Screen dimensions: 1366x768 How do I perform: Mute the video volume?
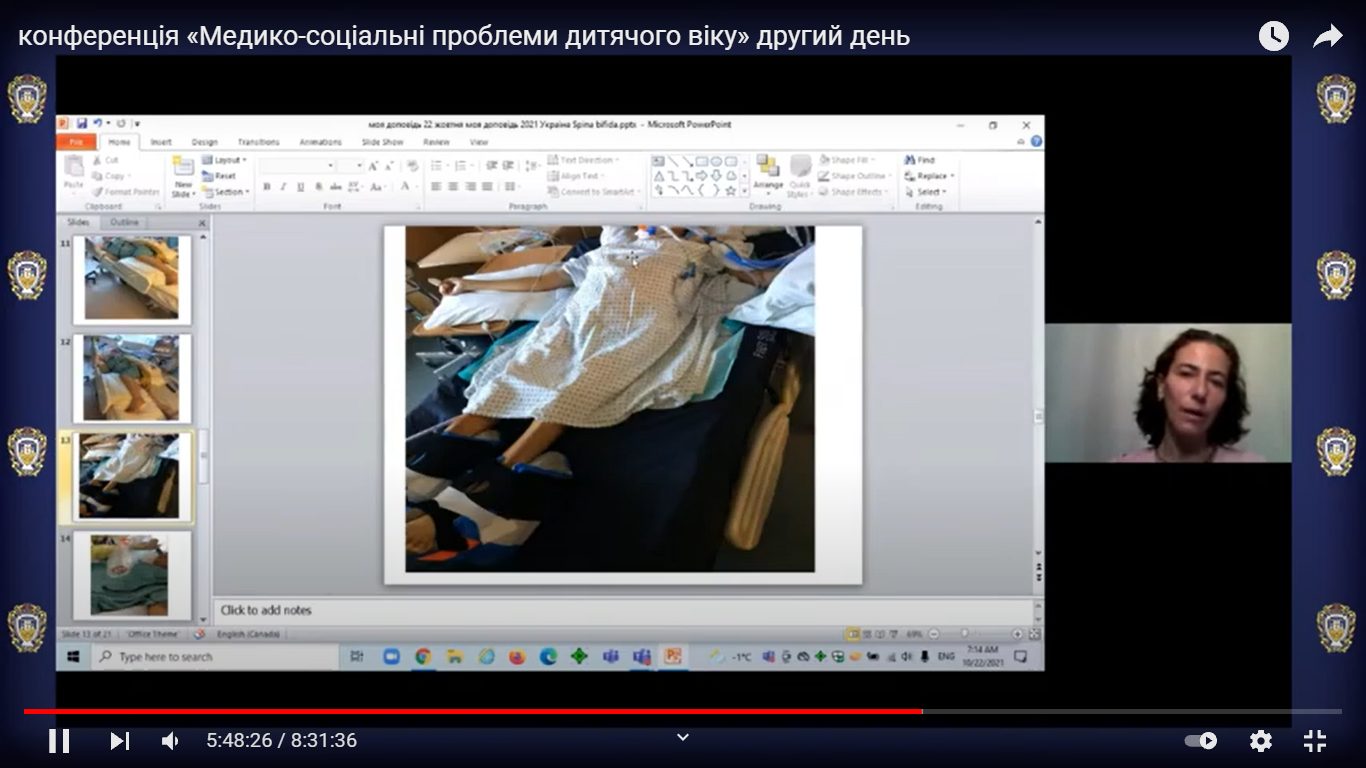(x=171, y=741)
